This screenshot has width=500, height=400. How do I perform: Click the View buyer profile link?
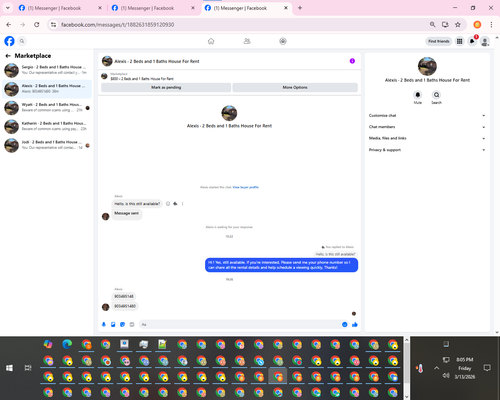coord(246,187)
